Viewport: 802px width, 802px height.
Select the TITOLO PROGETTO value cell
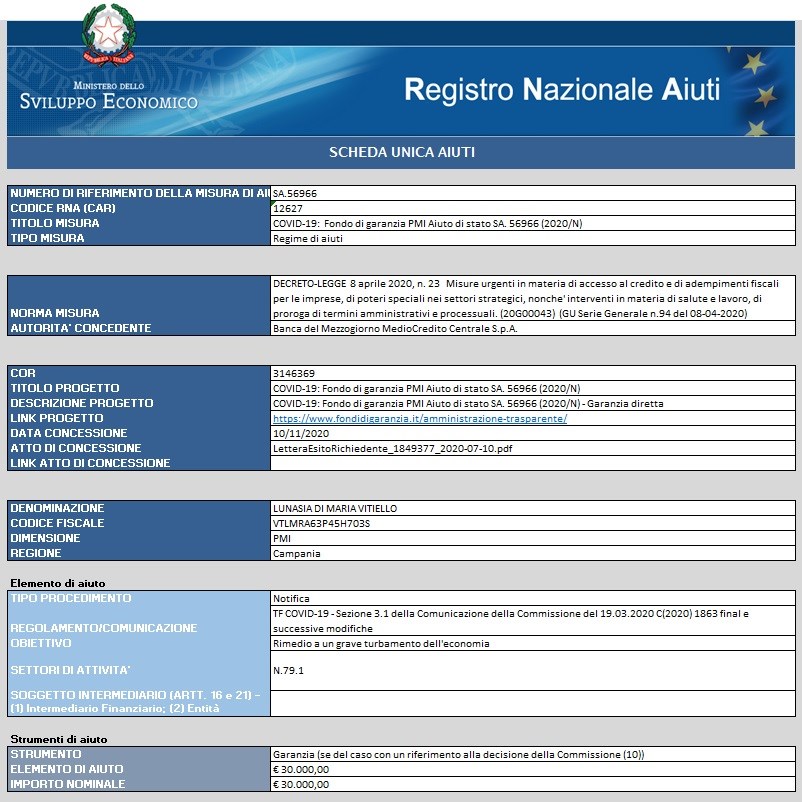pyautogui.click(x=532, y=388)
